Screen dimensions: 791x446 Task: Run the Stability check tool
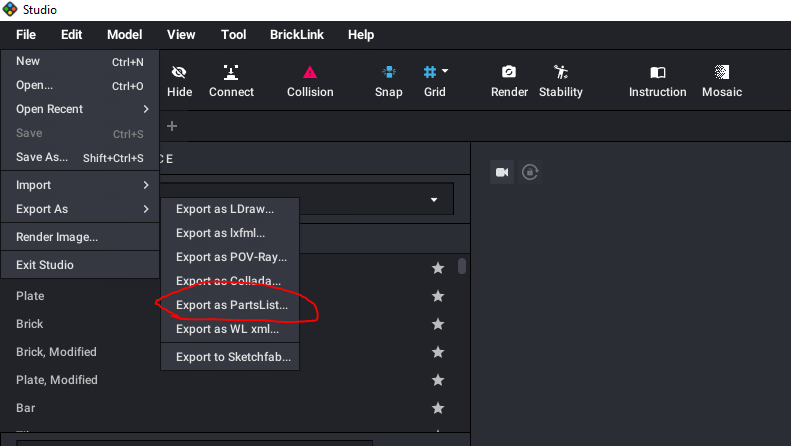point(560,81)
